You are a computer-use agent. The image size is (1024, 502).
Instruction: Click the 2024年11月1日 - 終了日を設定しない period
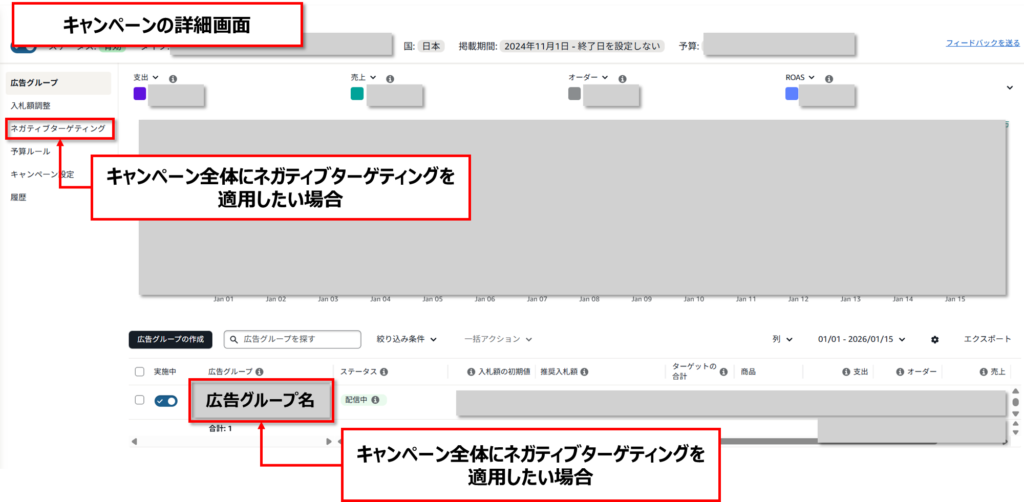click(582, 46)
